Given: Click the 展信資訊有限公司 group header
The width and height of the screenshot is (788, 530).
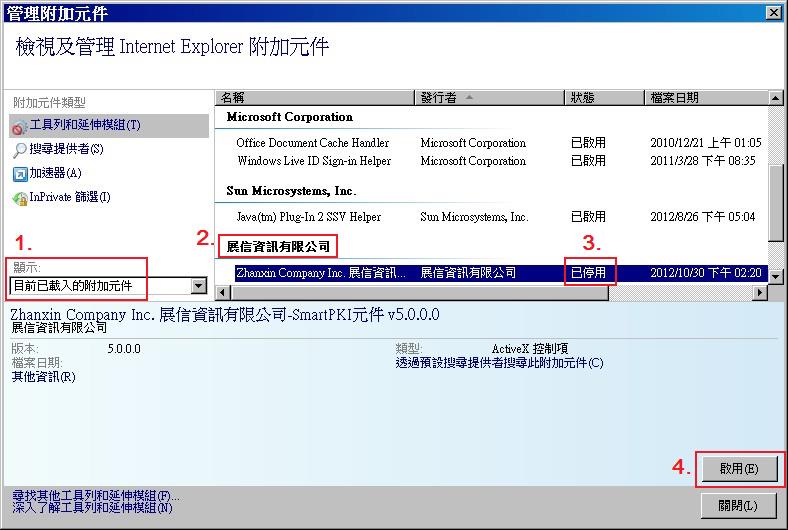Looking at the screenshot, I should click(x=278, y=246).
